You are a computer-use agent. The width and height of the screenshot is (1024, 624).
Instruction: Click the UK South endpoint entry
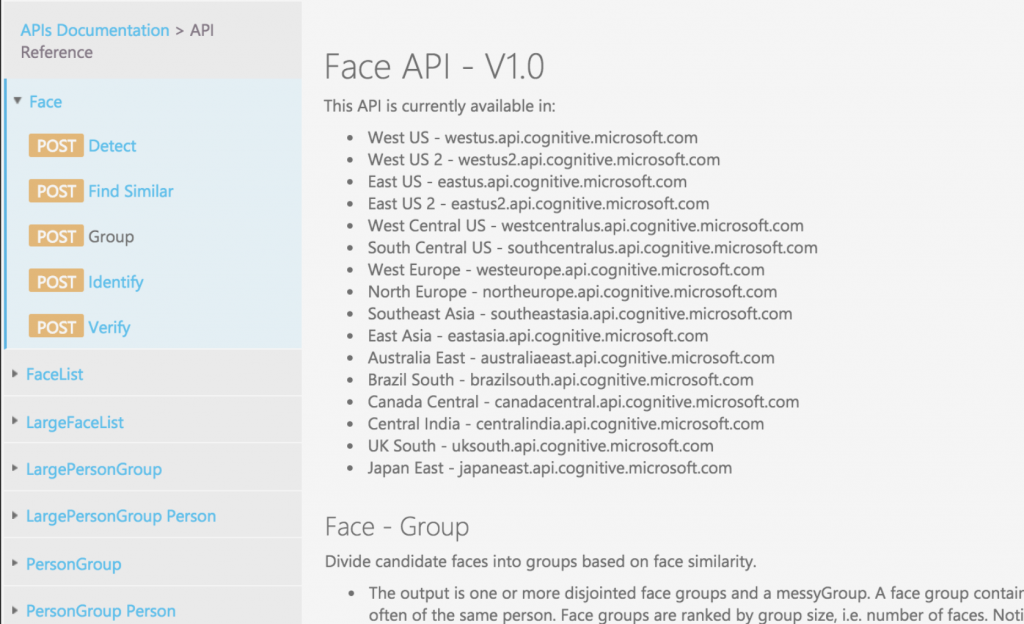[x=540, y=446]
